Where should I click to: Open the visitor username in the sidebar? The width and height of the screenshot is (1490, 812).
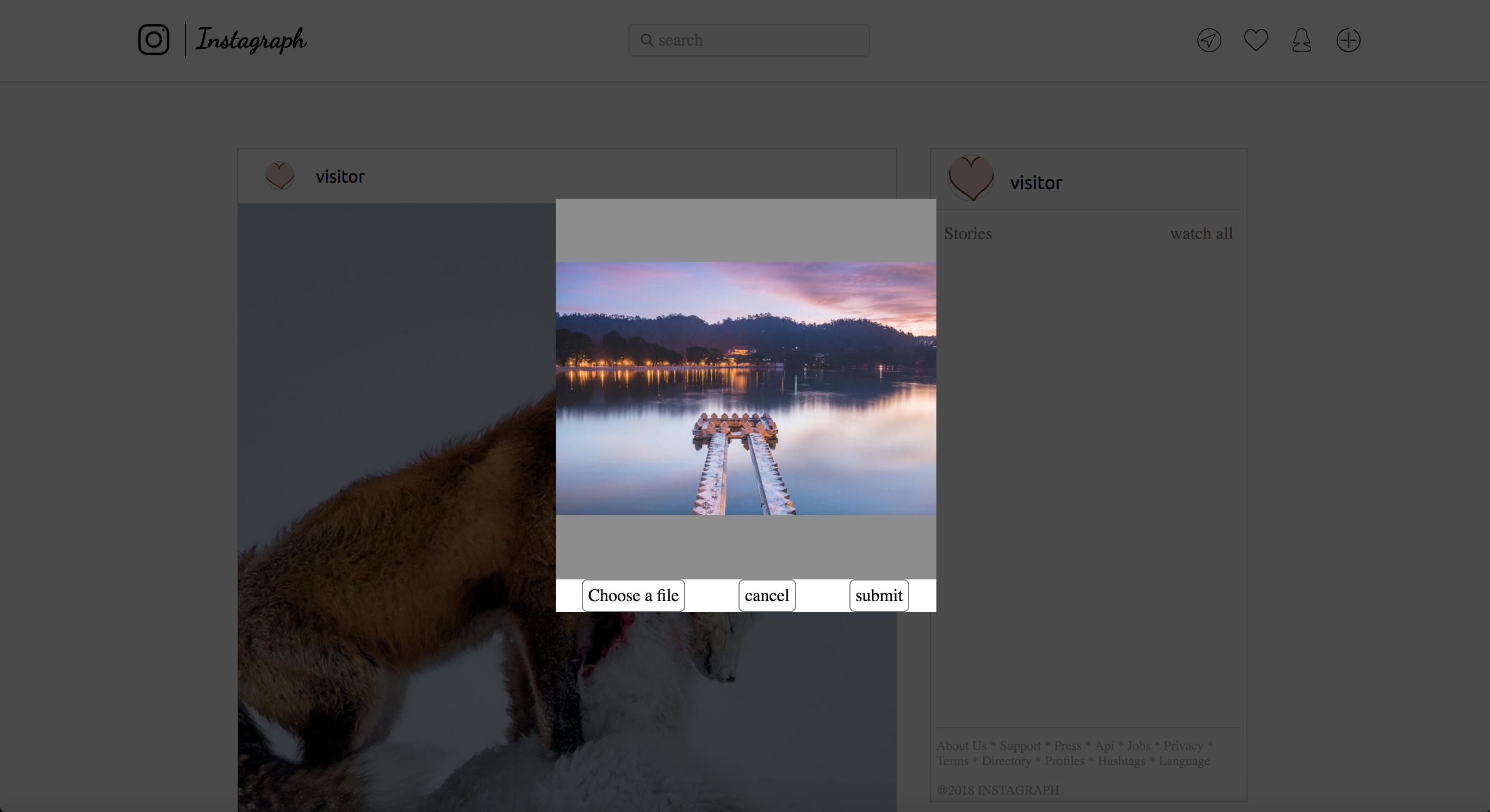1036,183
